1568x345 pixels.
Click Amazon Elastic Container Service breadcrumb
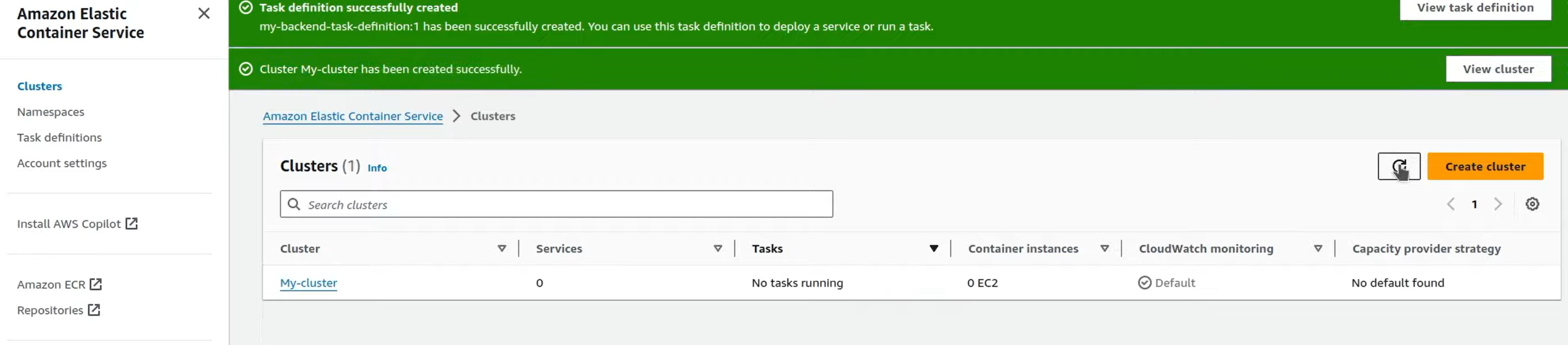point(353,116)
